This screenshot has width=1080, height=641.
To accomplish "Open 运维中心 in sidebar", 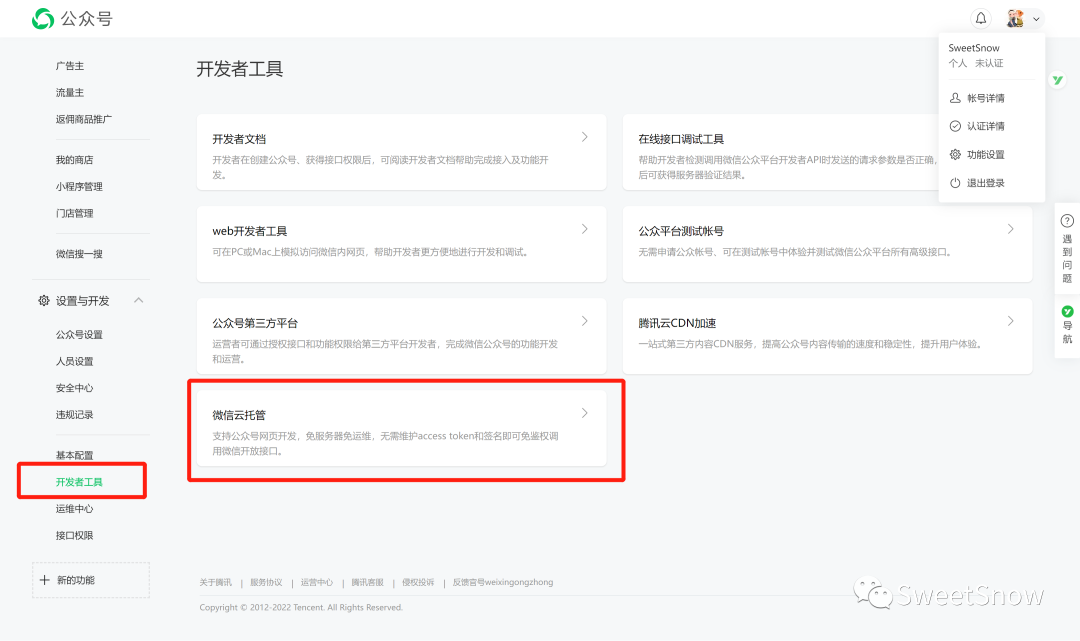I will (74, 509).
